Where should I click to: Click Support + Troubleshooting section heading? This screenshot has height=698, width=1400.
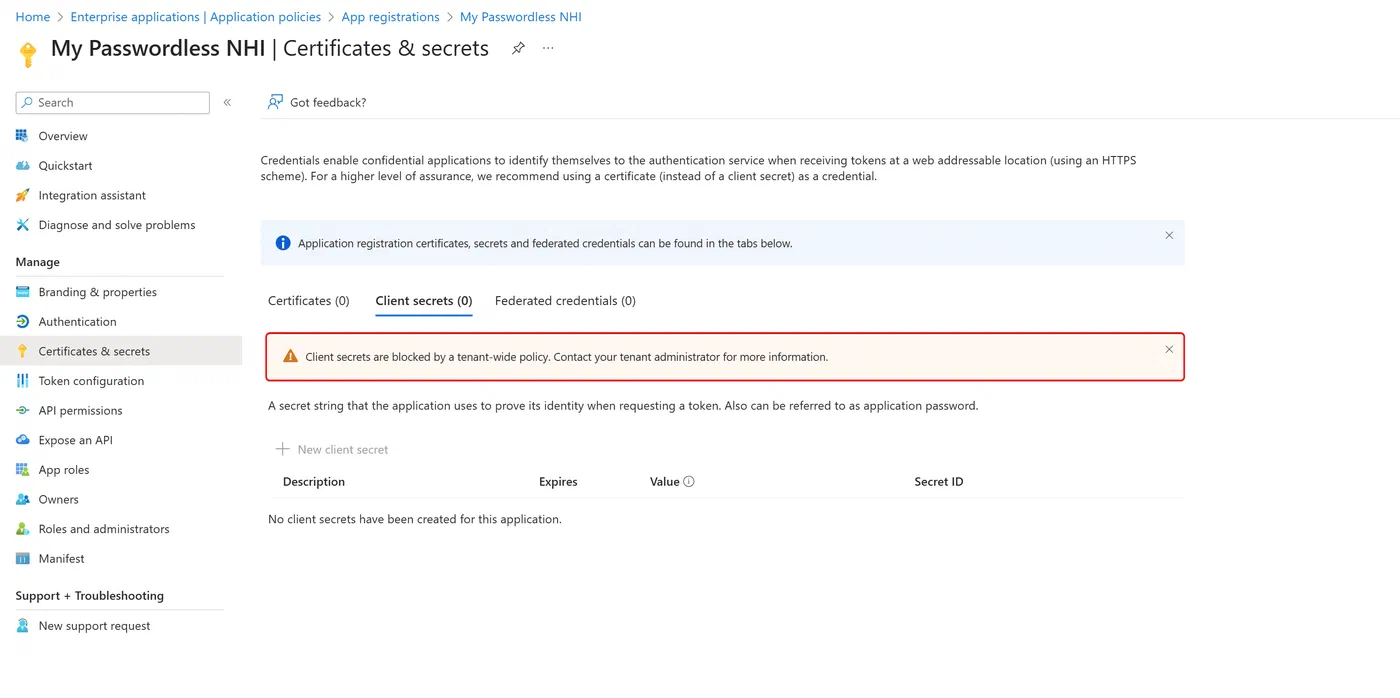click(x=89, y=596)
